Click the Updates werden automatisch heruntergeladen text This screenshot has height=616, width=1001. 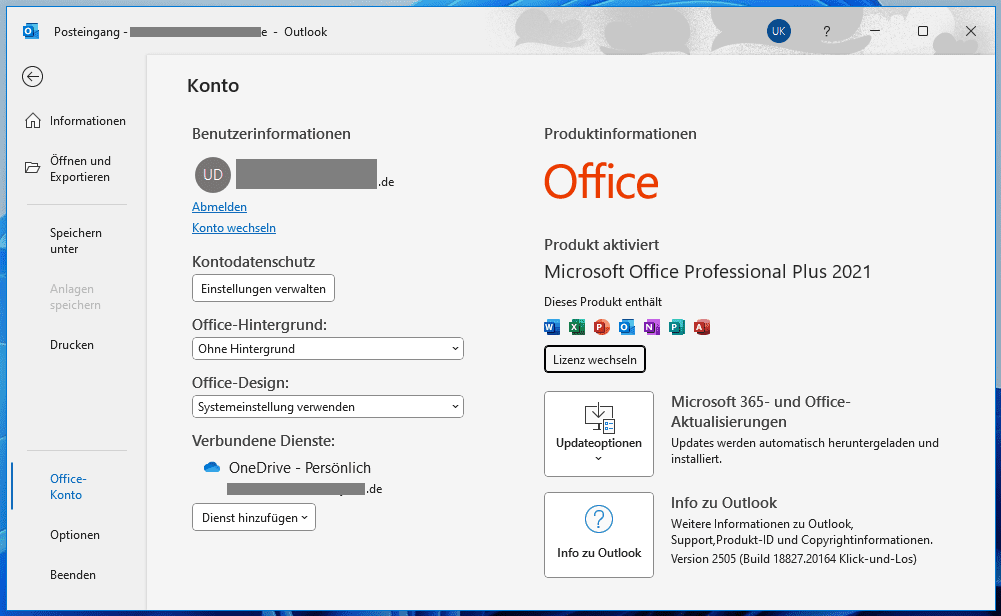click(x=804, y=451)
